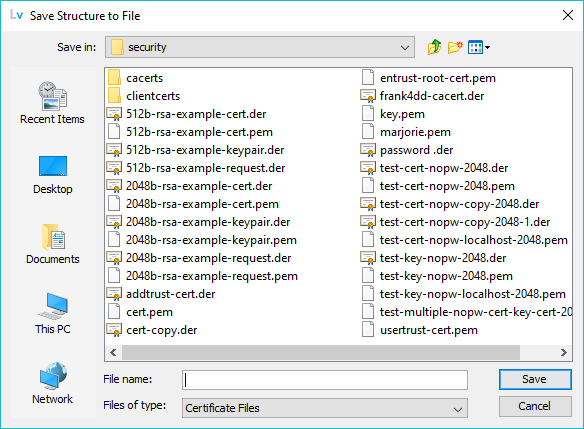
Task: Select test-cert-nopw-localhost-2048.pem file name
Action: (474, 240)
